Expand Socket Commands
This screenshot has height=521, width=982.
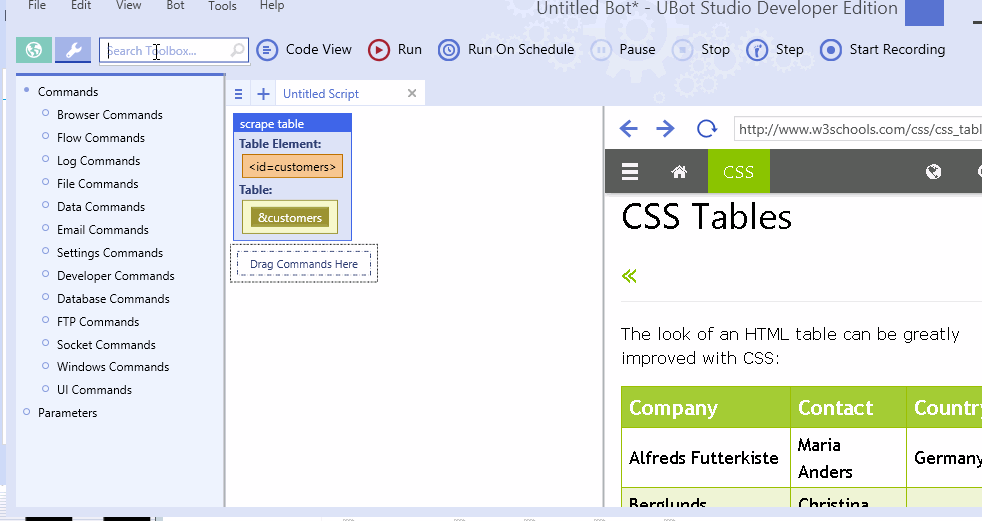coord(45,343)
